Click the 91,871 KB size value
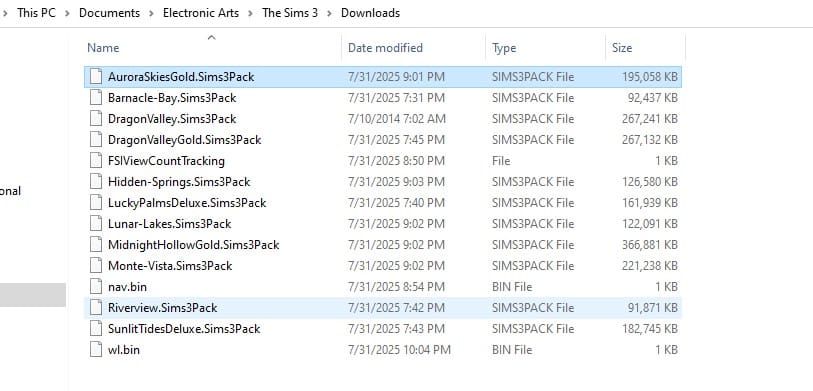This screenshot has height=391, width=813. click(653, 308)
